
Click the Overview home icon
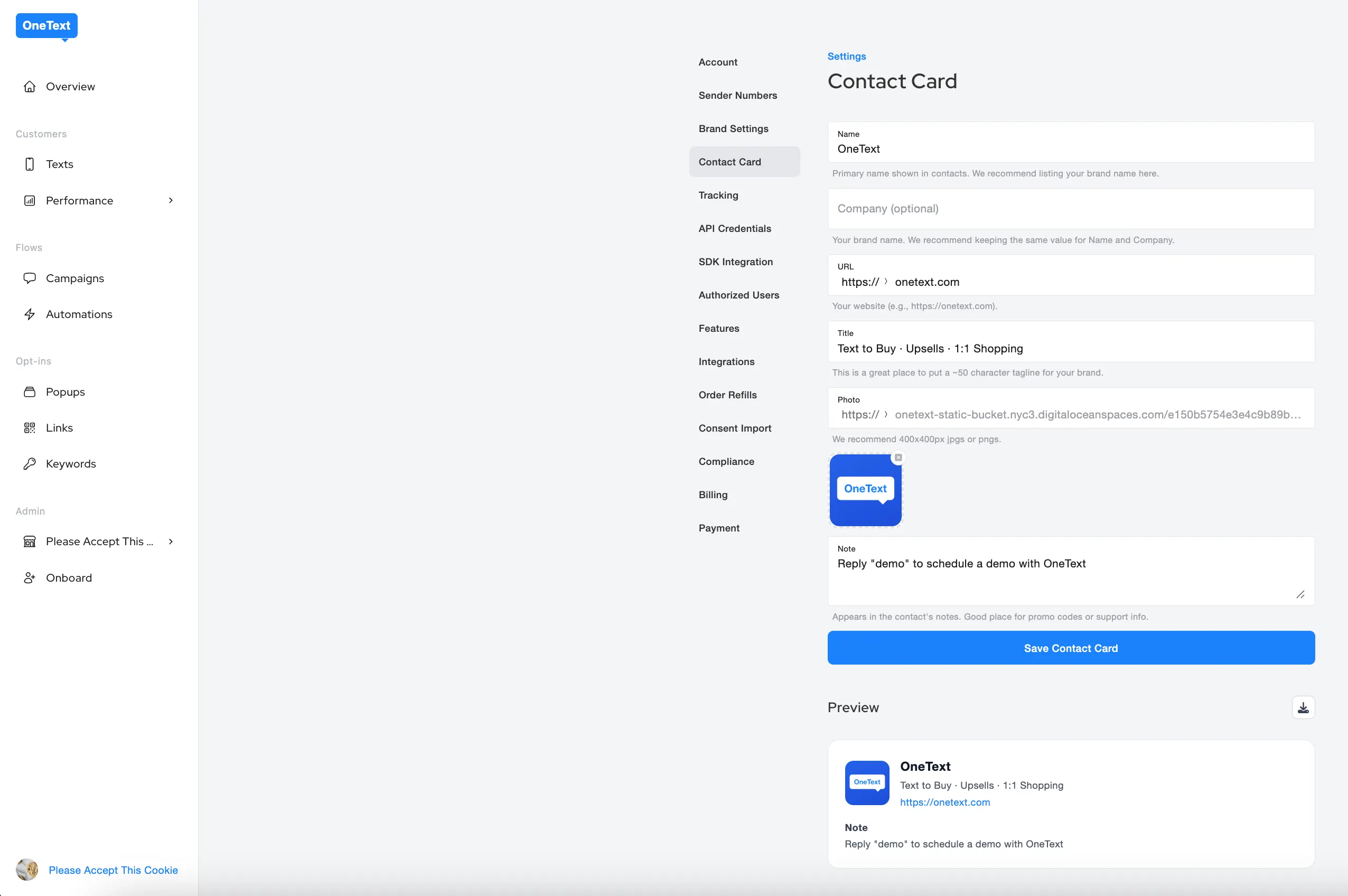tap(30, 87)
